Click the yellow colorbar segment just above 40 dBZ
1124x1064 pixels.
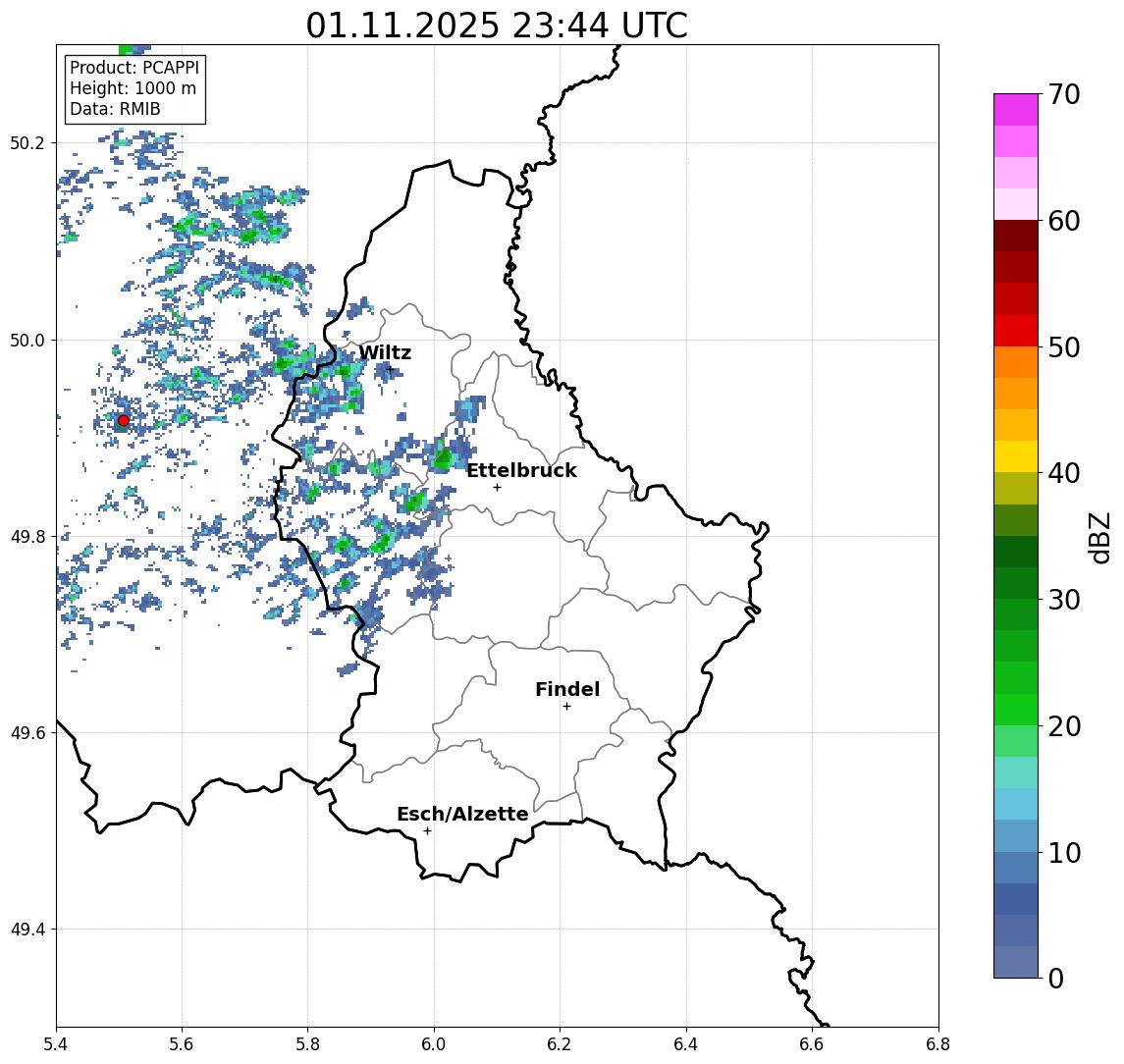(1016, 457)
